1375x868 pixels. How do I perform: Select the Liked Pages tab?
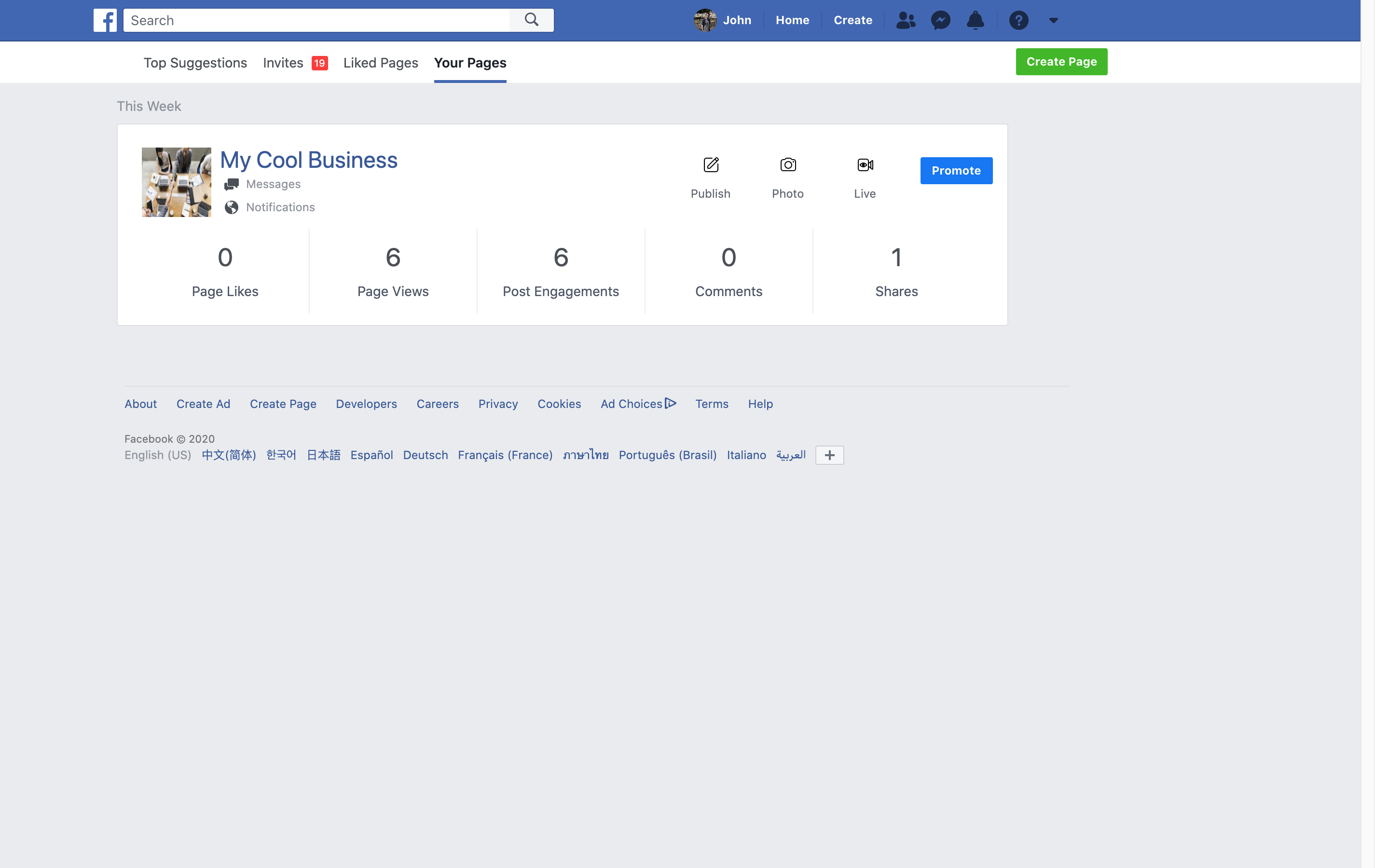(x=381, y=63)
